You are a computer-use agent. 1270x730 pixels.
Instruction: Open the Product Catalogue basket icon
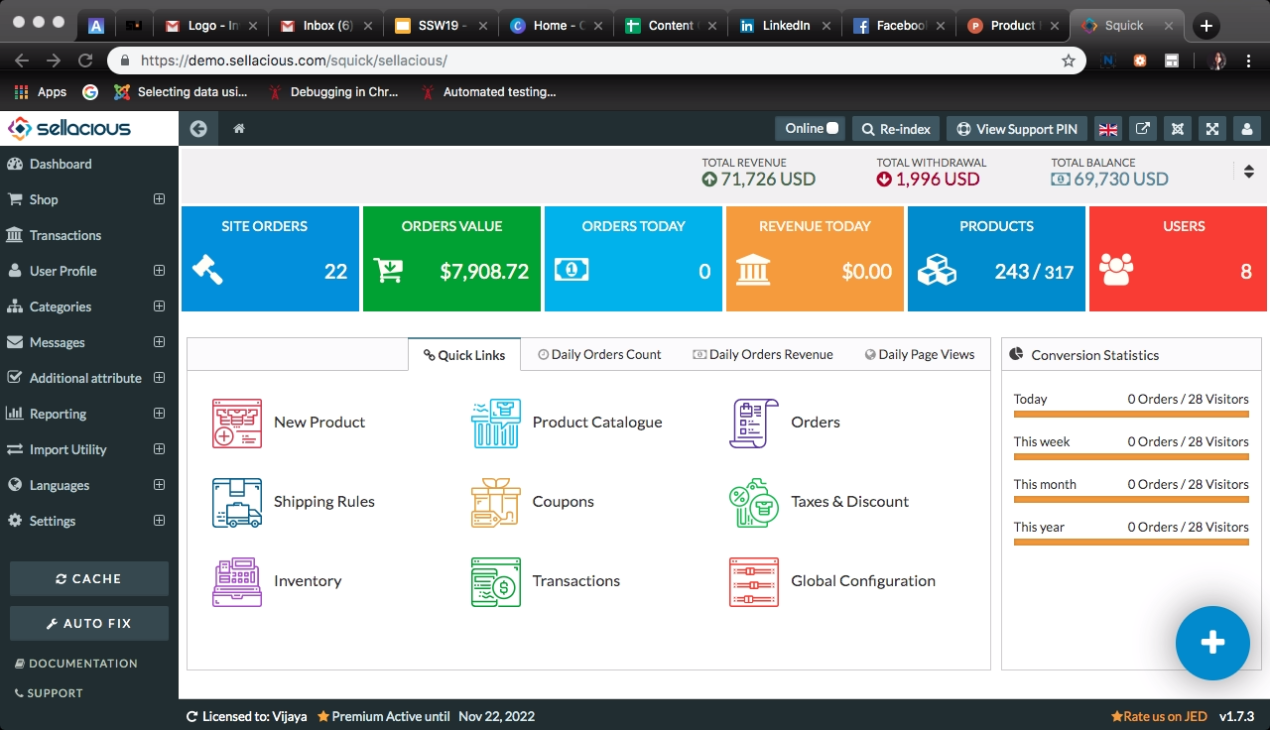(496, 423)
